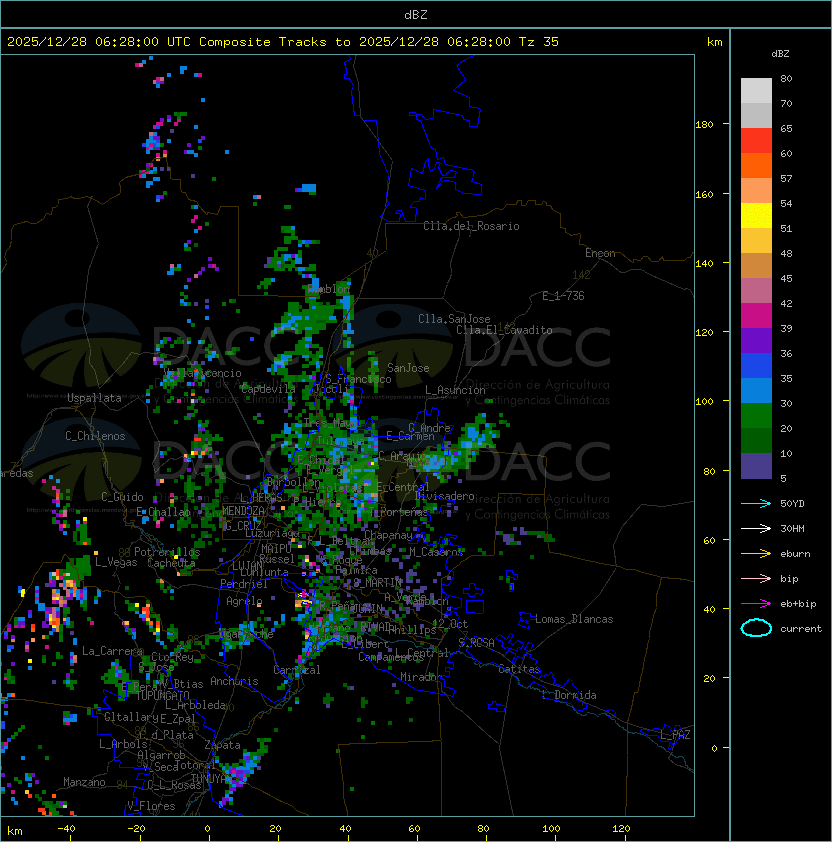Click the 'Clla.del_Rosario' map label
Image resolution: width=832 pixels, height=842 pixels.
pyautogui.click(x=471, y=226)
